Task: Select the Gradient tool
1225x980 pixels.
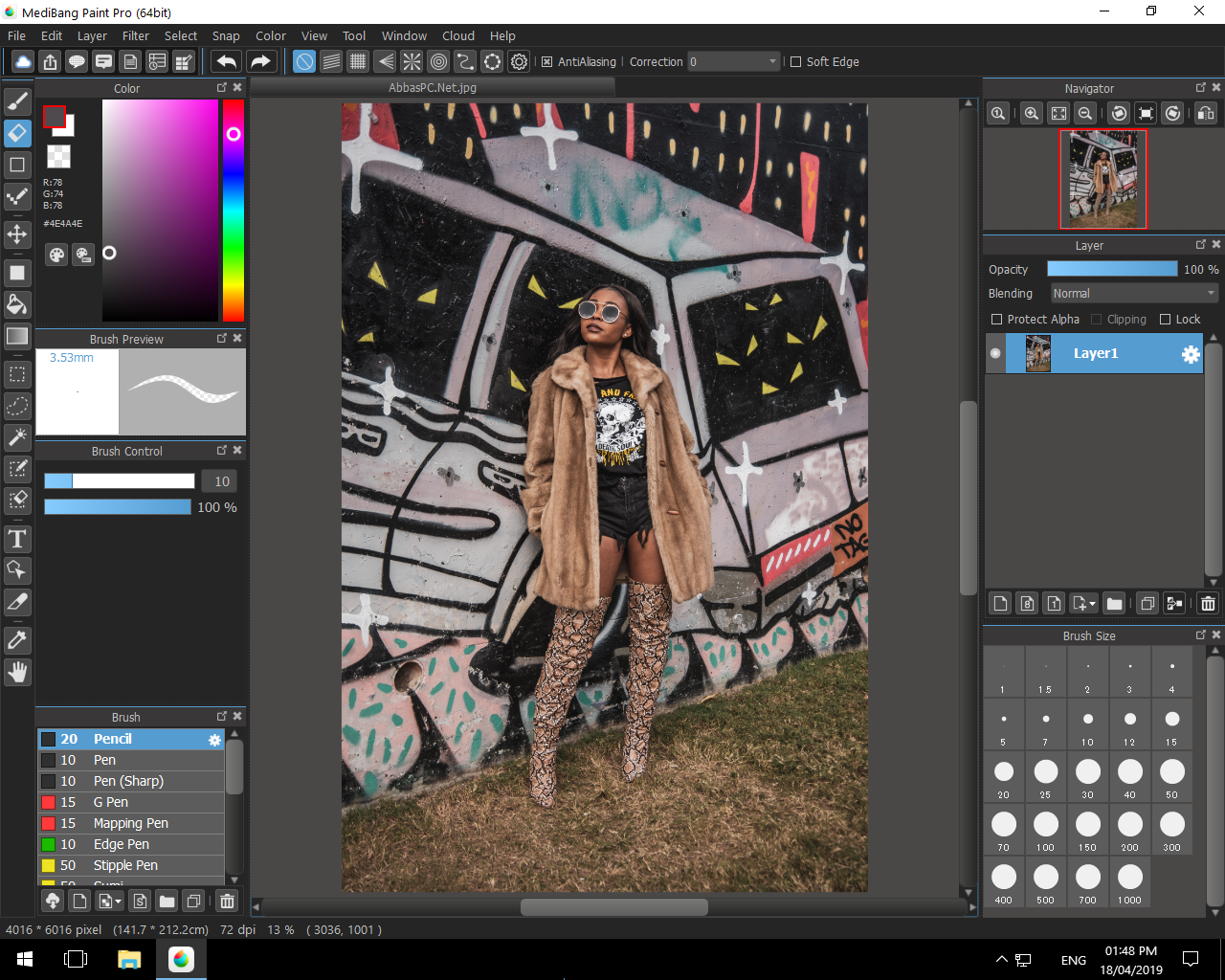Action: point(17,336)
